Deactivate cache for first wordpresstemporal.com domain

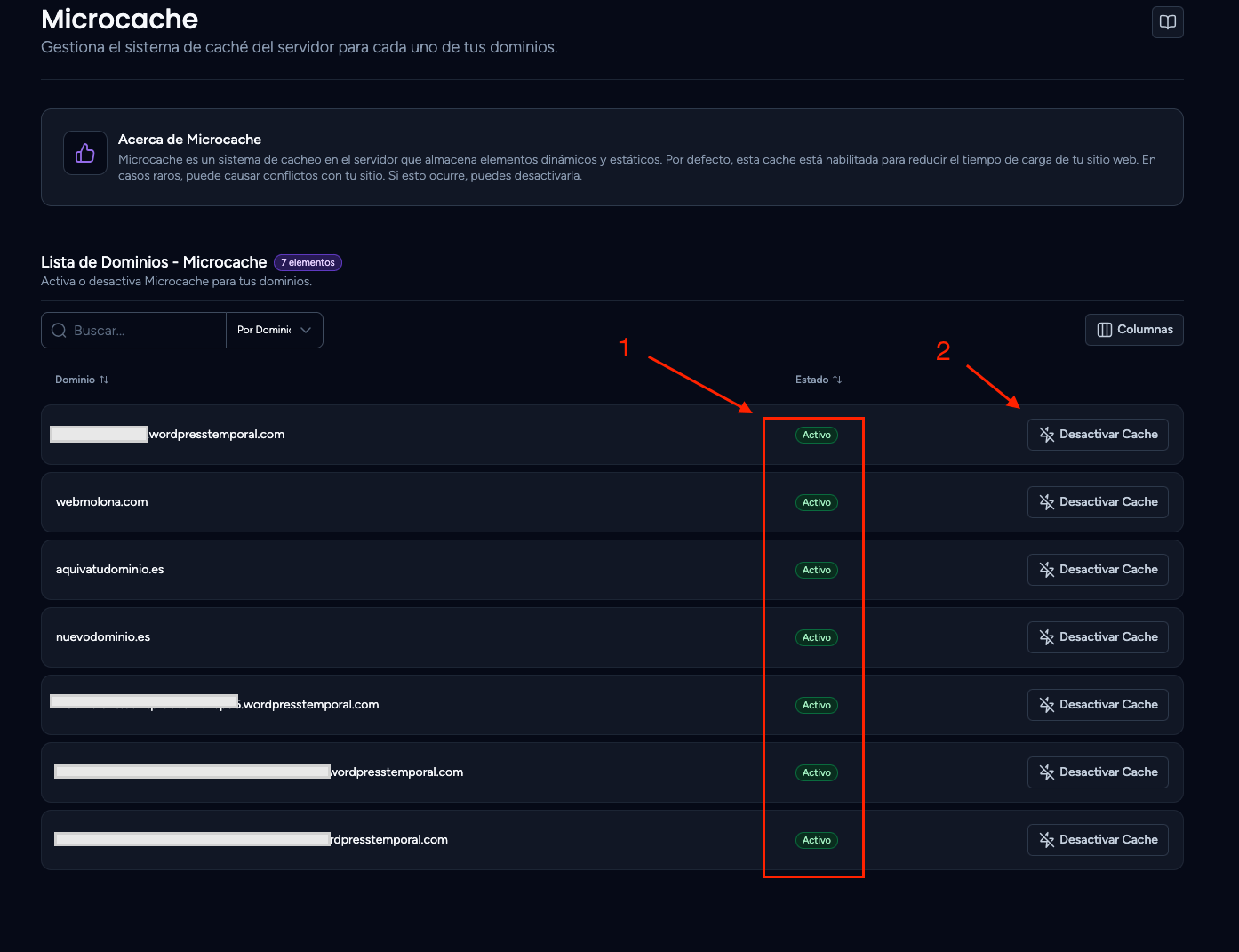(x=1098, y=435)
